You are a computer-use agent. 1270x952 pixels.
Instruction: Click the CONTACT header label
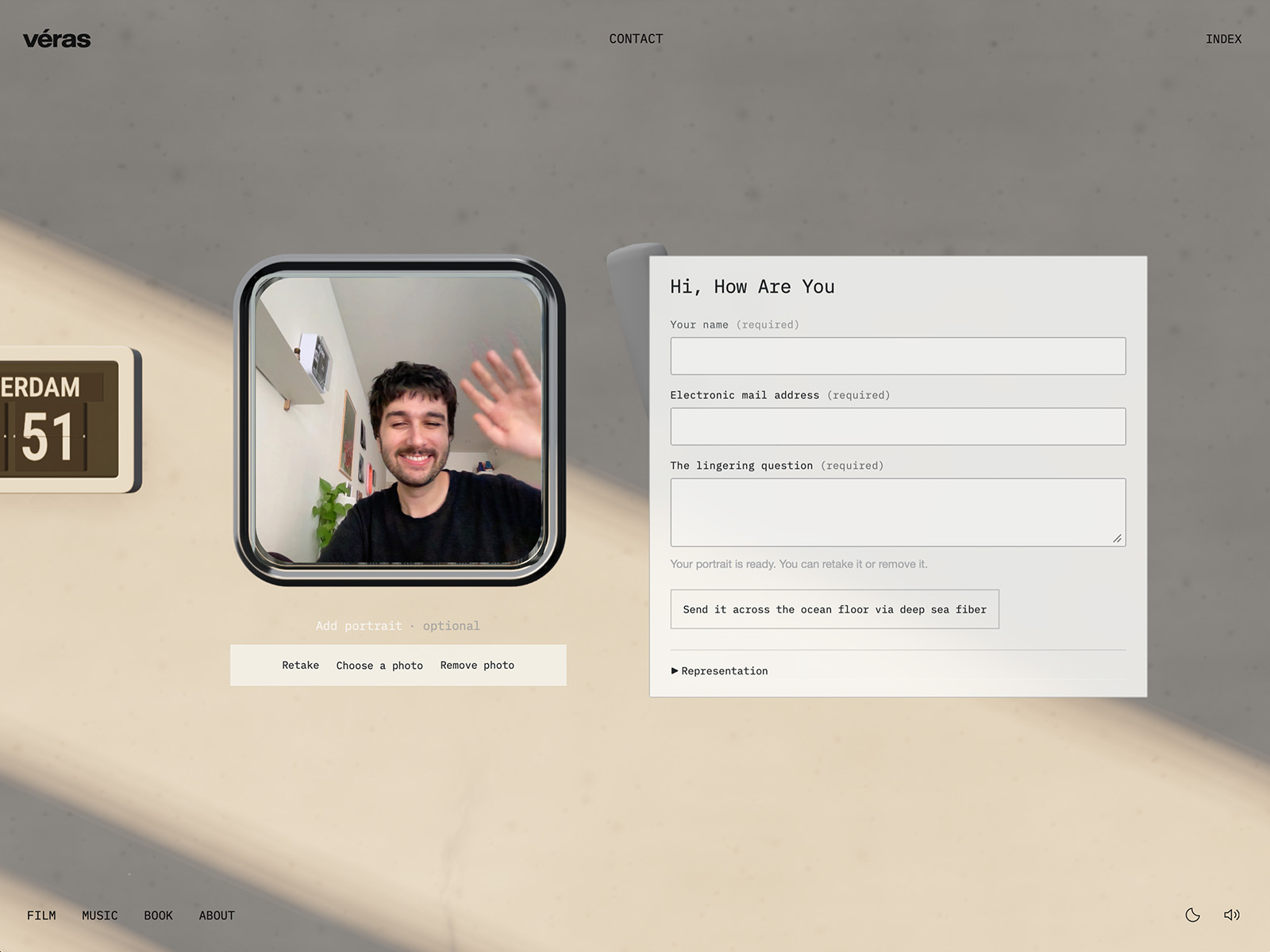[636, 39]
